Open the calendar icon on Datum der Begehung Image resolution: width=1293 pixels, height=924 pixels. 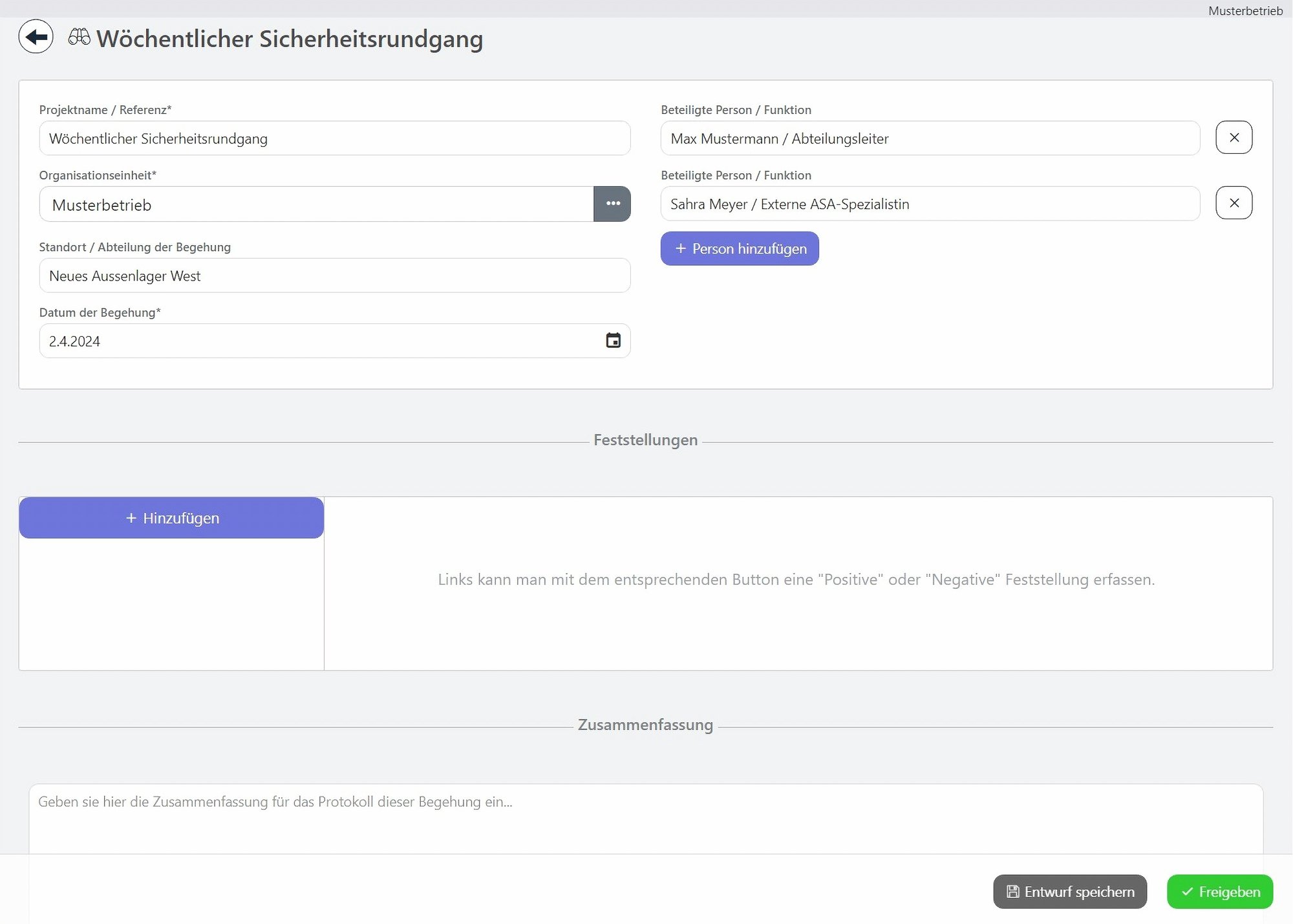(x=613, y=341)
